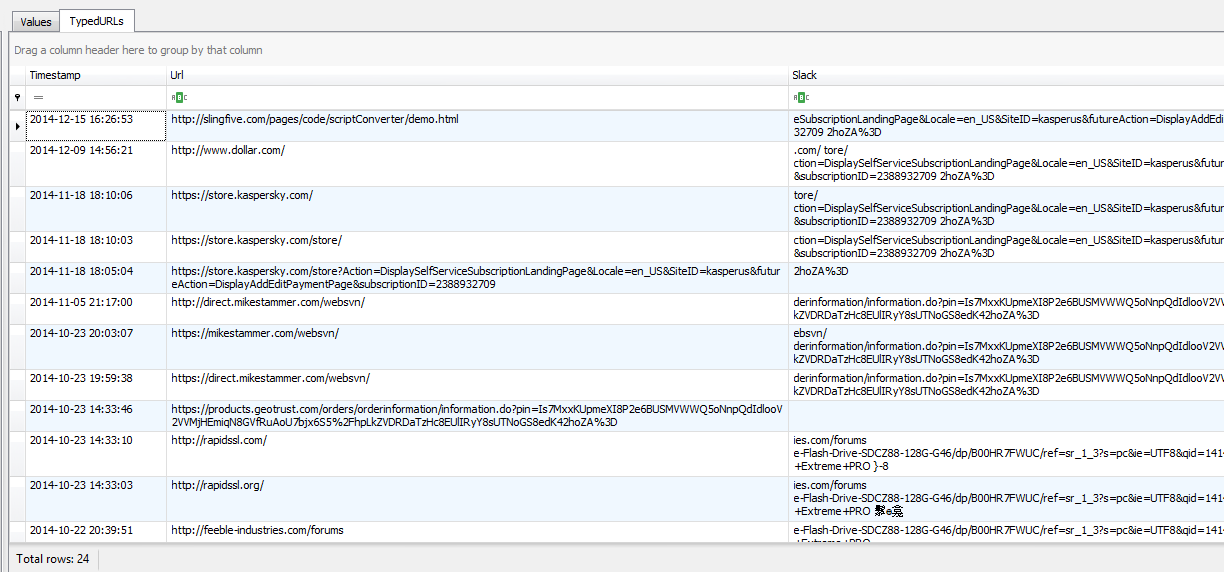The height and width of the screenshot is (572, 1224).
Task: Click the Total rows: 24 status label
Action: [53, 559]
